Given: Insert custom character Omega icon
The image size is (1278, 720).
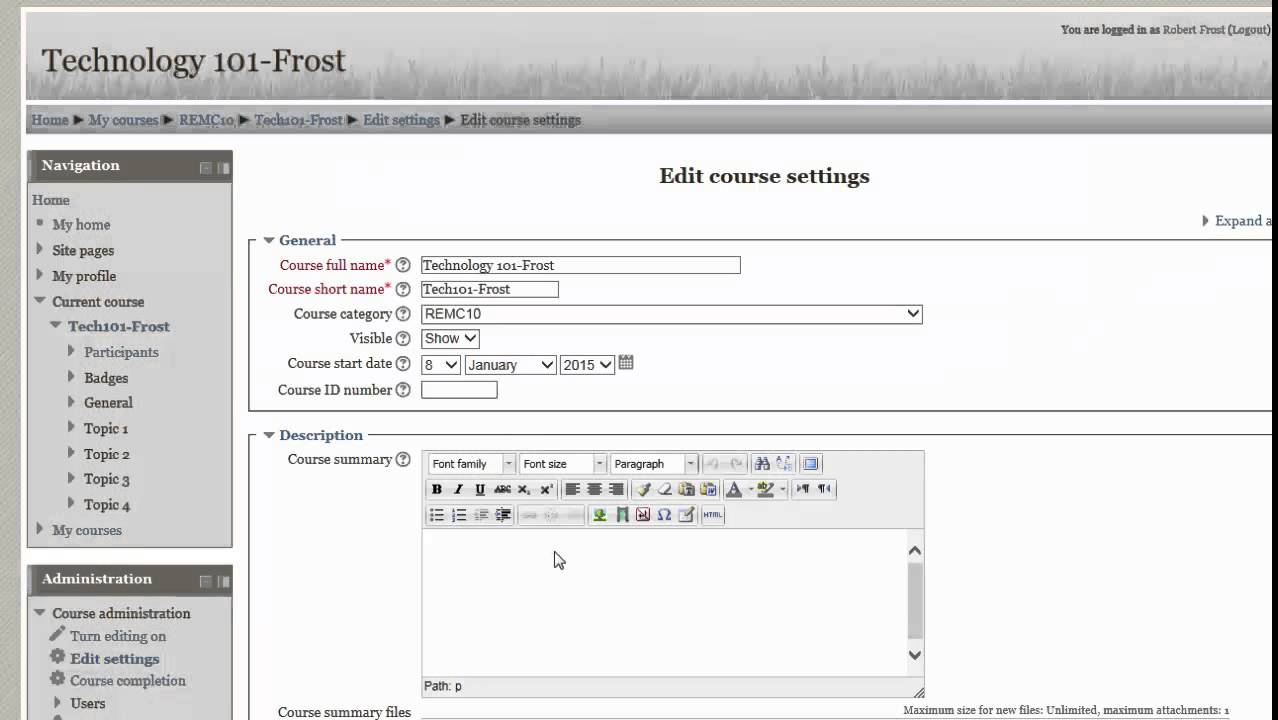Looking at the screenshot, I should coord(664,515).
